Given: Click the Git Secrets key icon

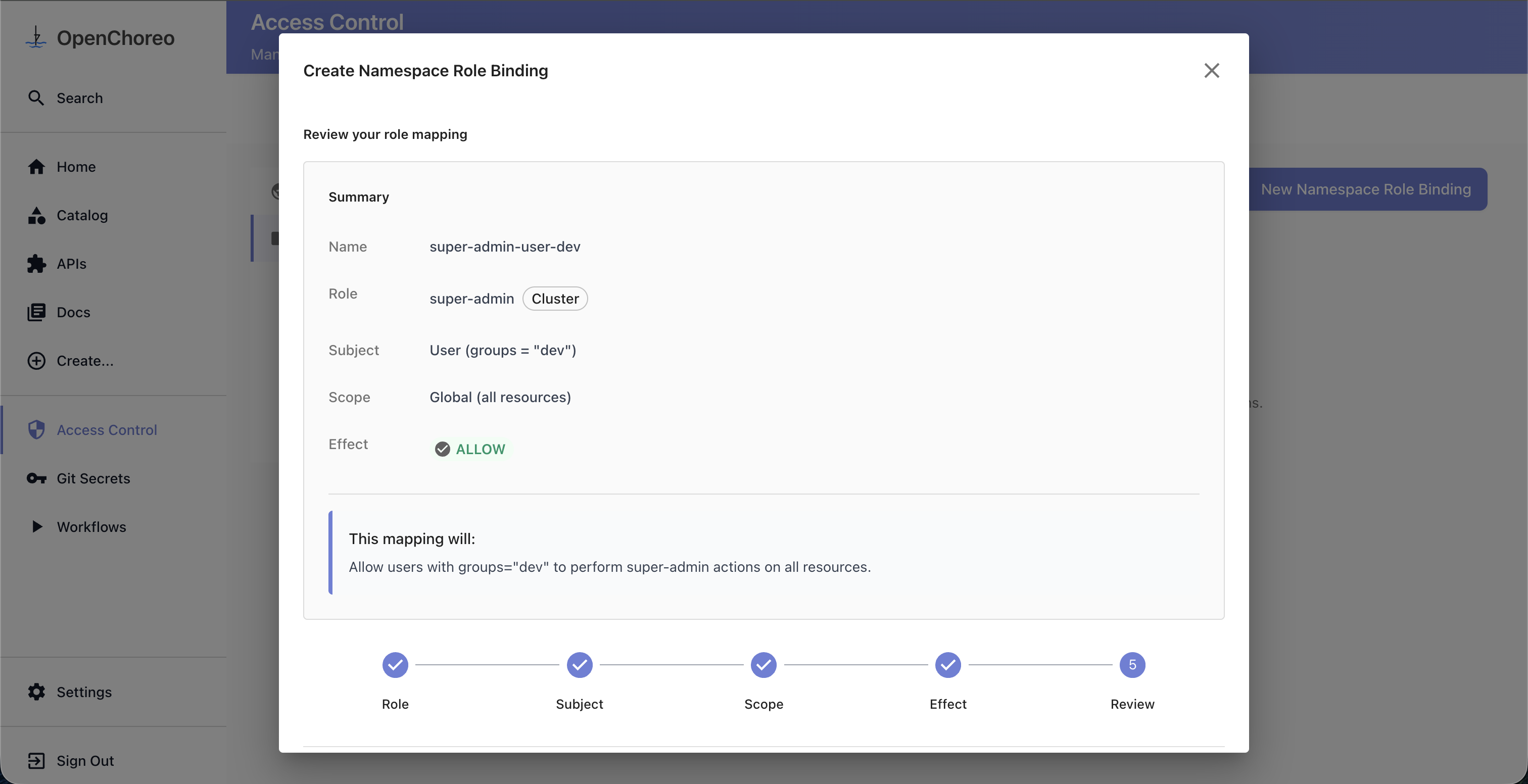Looking at the screenshot, I should click(36, 478).
